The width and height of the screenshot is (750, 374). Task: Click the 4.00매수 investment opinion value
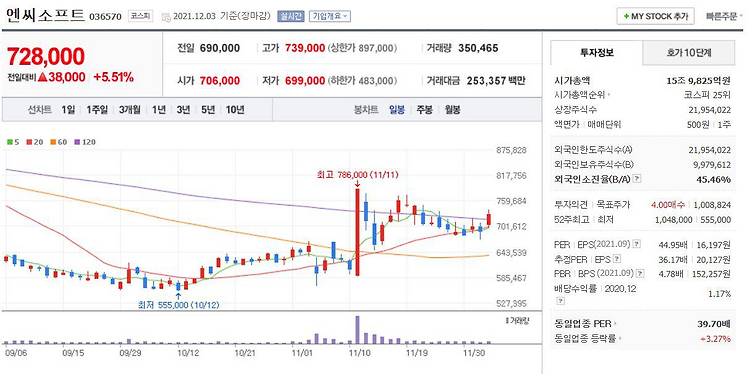point(668,205)
